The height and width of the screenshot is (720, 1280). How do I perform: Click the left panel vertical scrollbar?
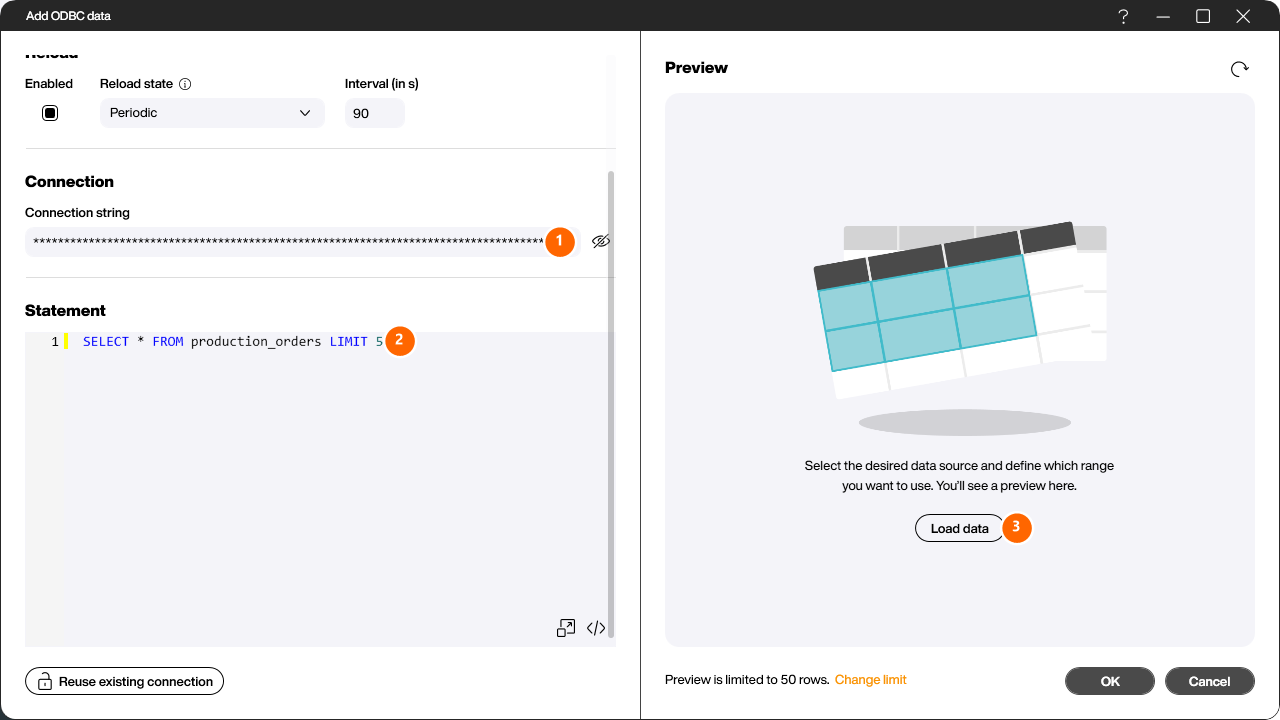pyautogui.click(x=611, y=404)
